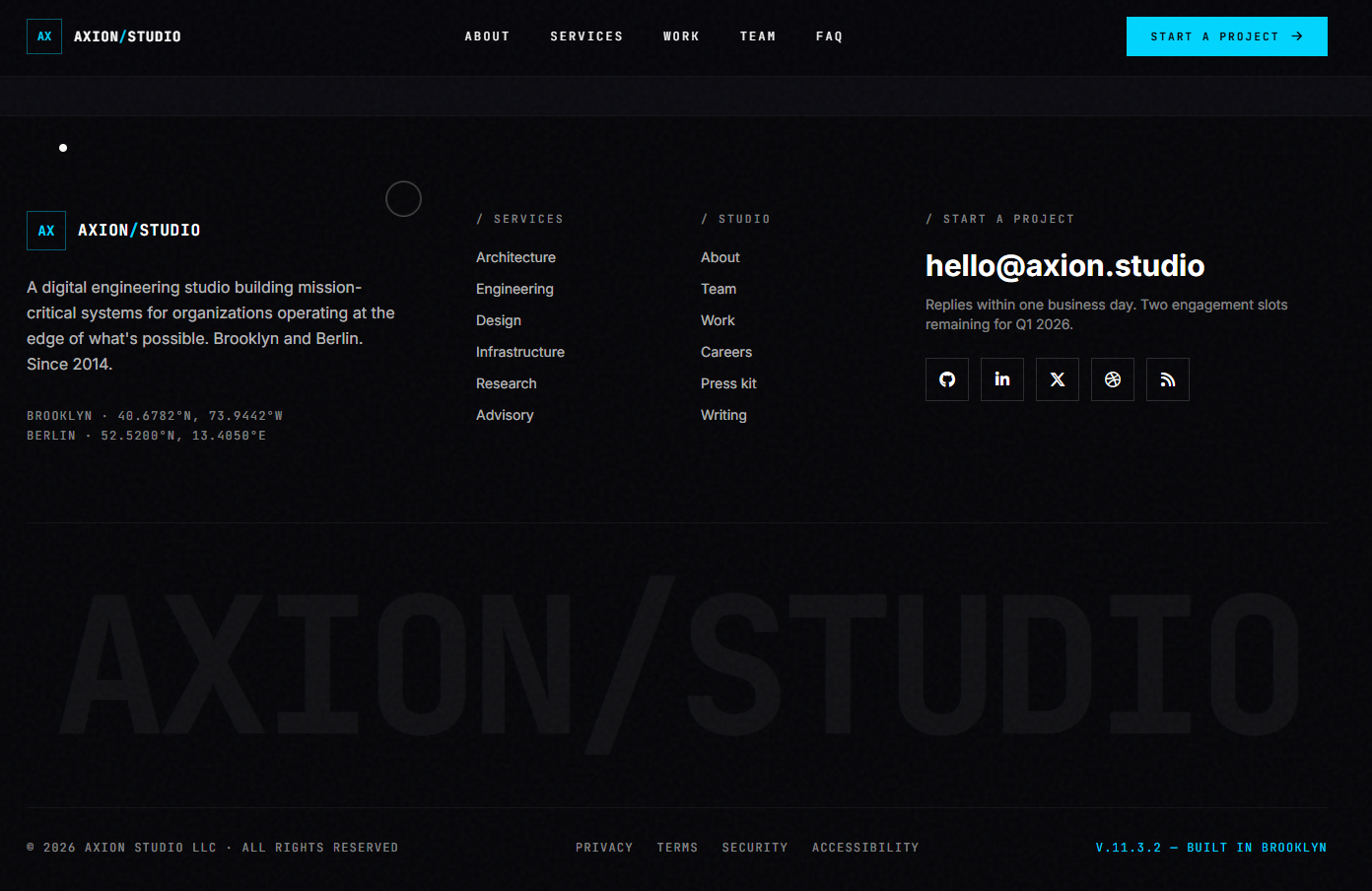Click the '/ STUDIO' column heading
Image resolution: width=1372 pixels, height=891 pixels.
(x=735, y=219)
